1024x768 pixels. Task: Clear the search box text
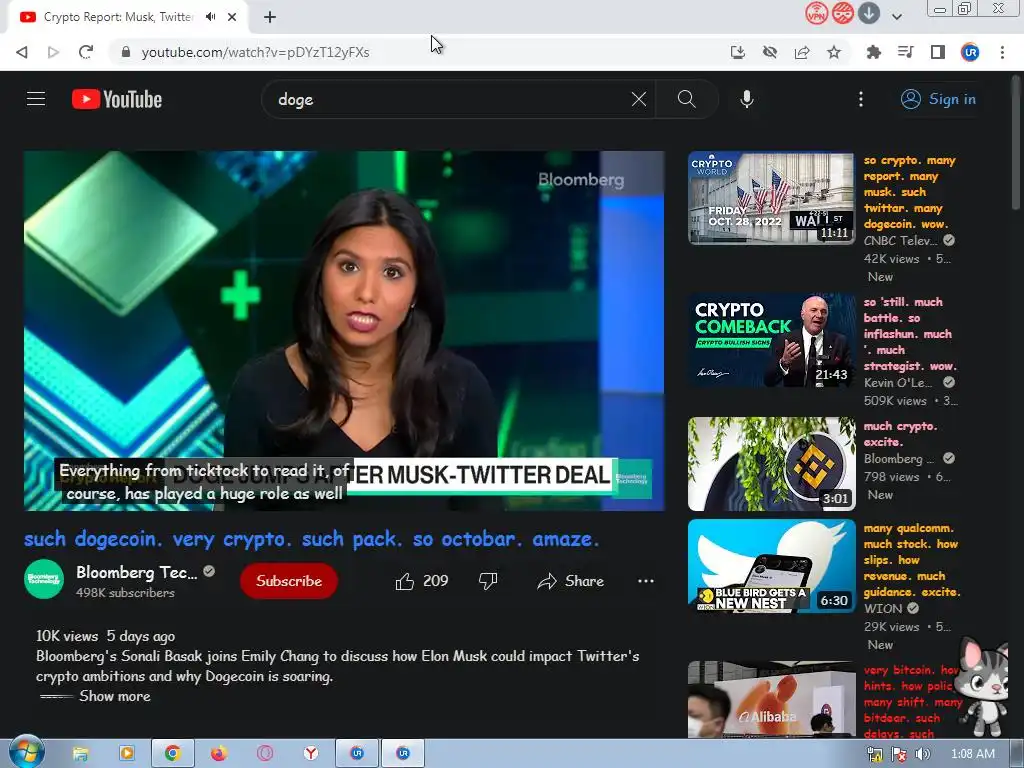[x=639, y=99]
